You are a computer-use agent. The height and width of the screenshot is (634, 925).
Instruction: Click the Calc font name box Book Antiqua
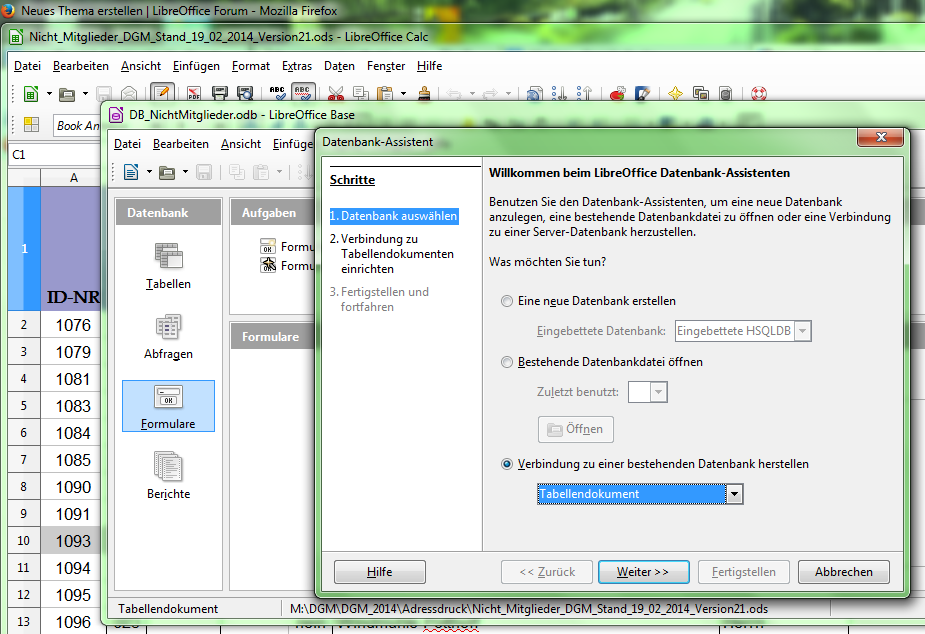77,125
